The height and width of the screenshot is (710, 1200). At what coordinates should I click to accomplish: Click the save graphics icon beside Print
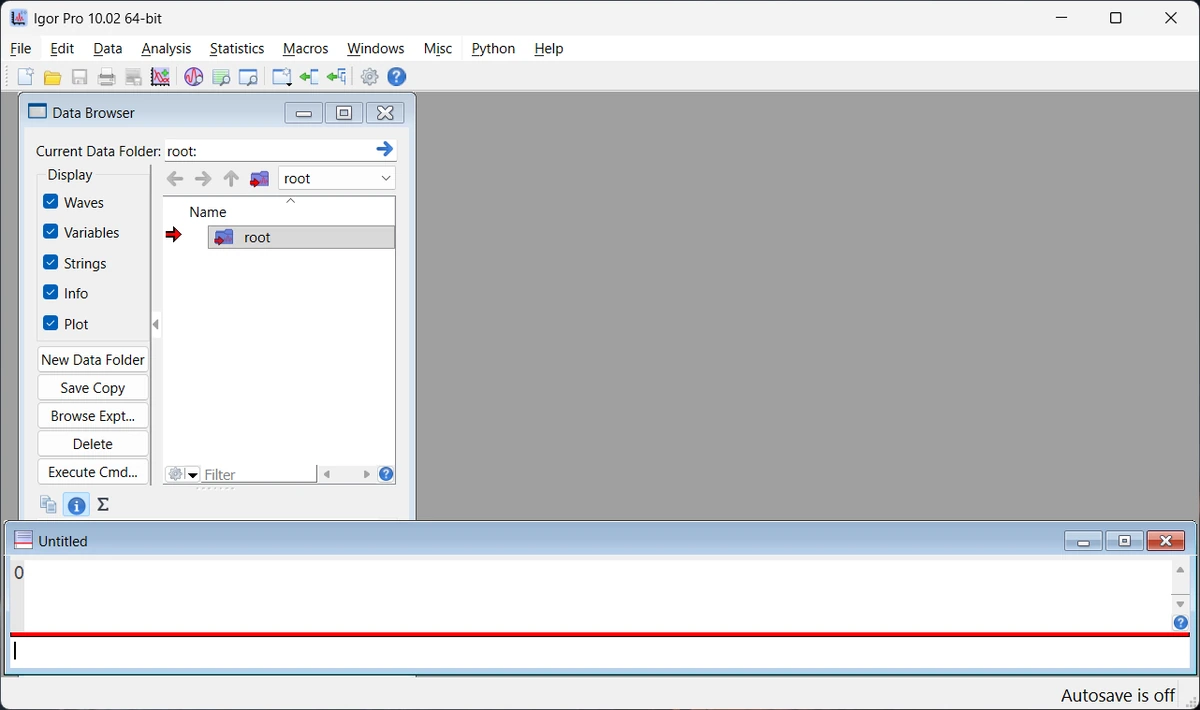coord(133,77)
